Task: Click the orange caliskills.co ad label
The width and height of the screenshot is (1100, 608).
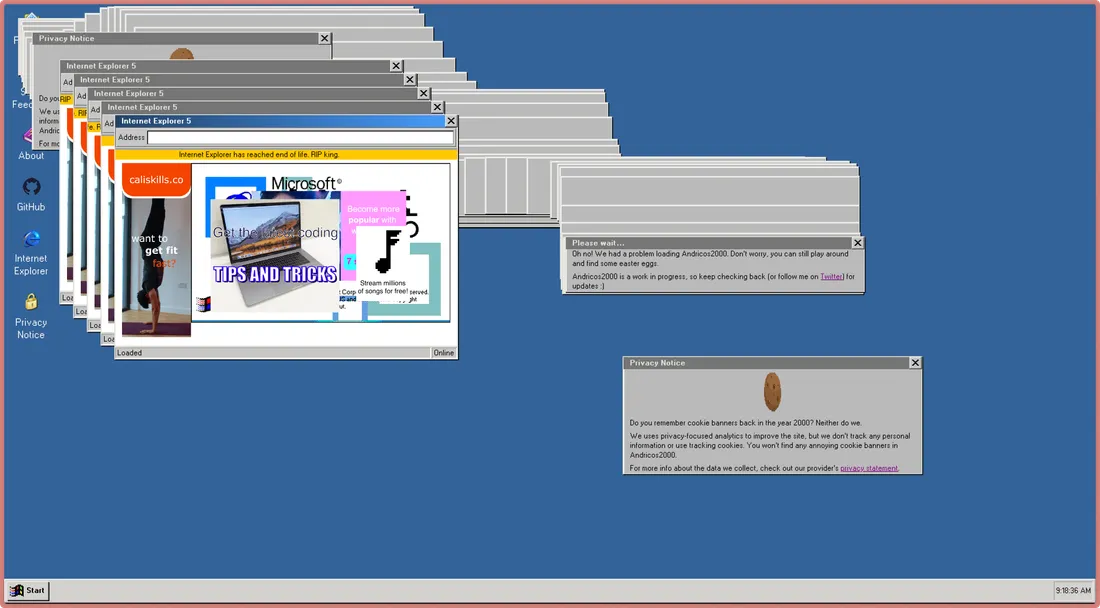Action: tap(156, 180)
